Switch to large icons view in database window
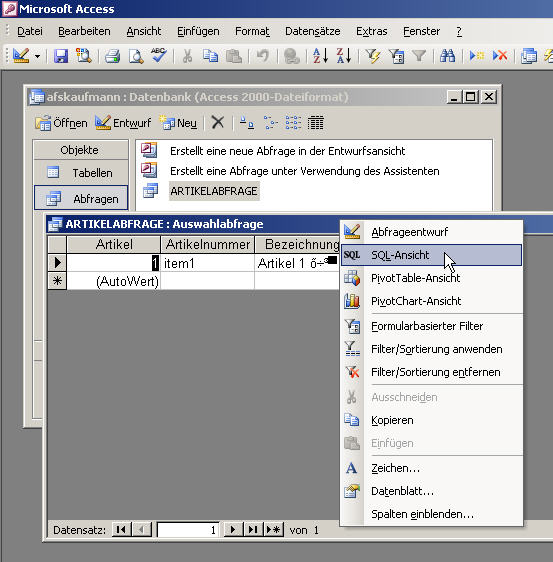 pyautogui.click(x=247, y=123)
